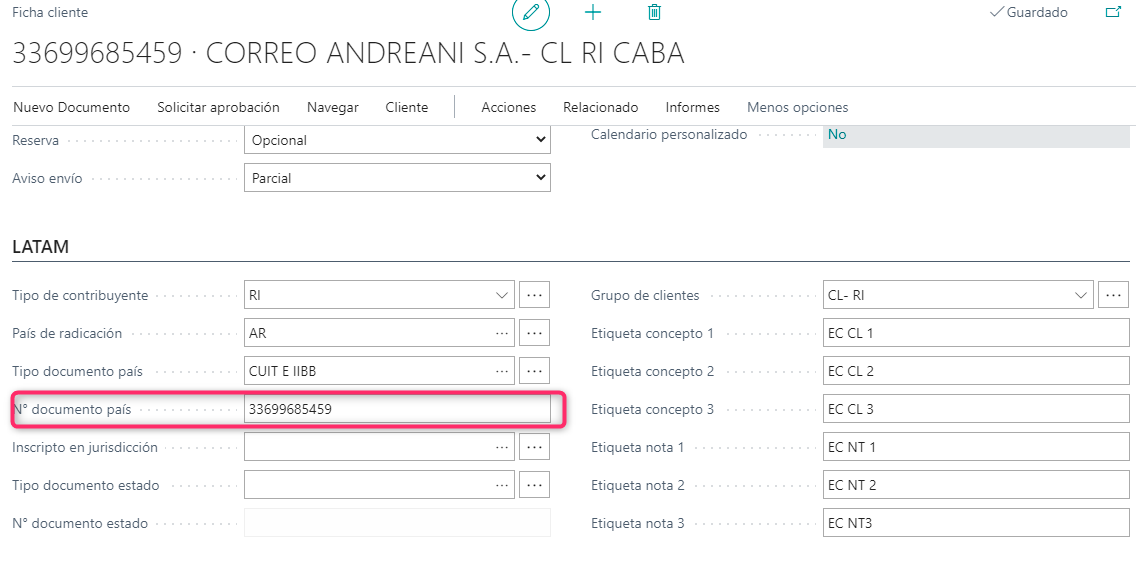Click Etiqueta nota 1 field
Viewport: 1136px width, 563px height.
click(976, 447)
